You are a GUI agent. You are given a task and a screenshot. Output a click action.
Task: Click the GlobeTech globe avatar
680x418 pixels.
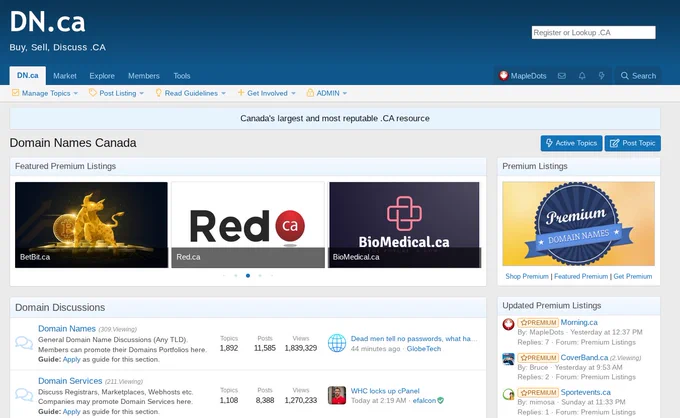coord(337,343)
